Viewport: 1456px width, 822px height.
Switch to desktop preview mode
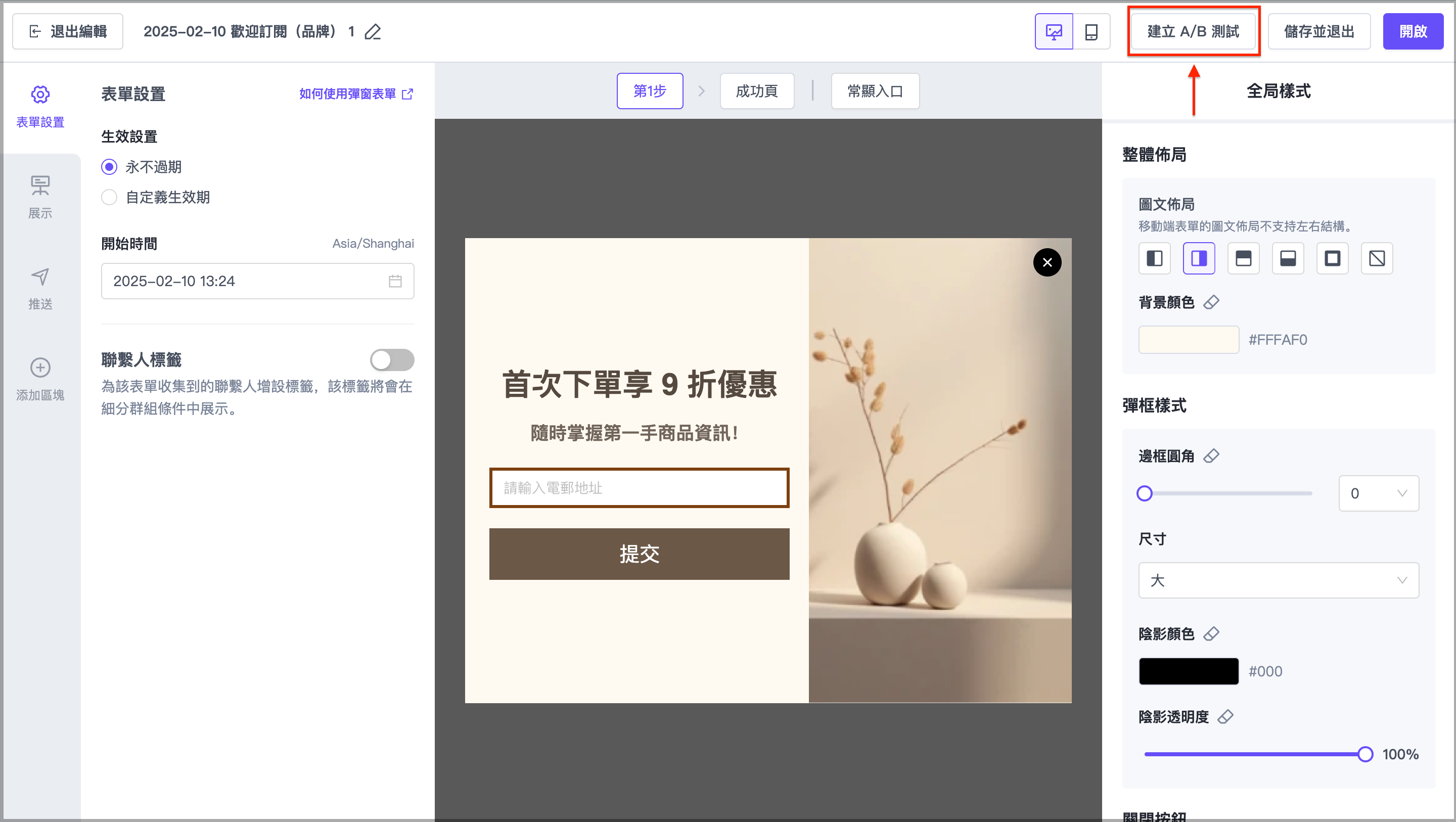point(1054,32)
